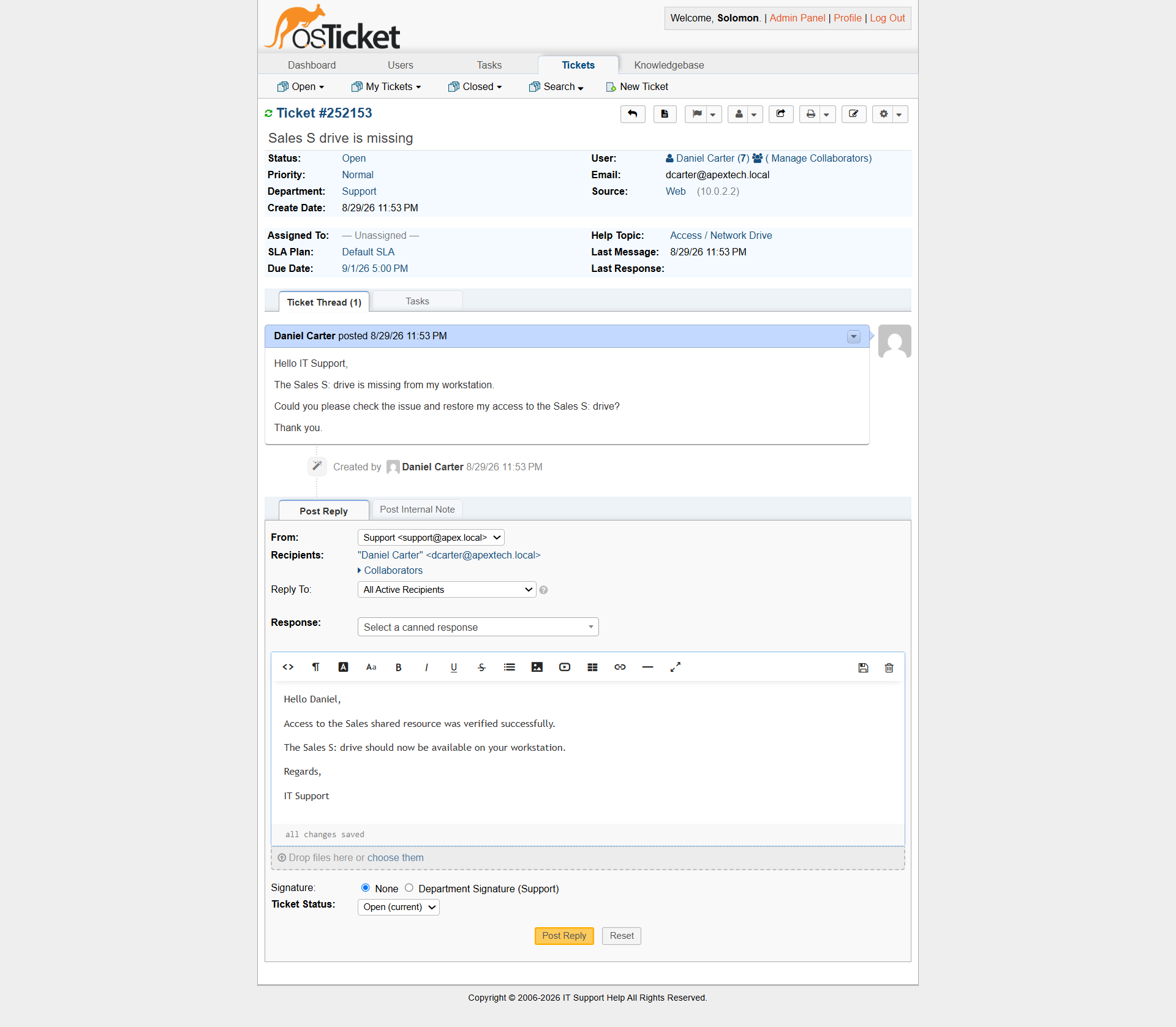The image size is (1176, 1027).
Task: Apply underline formatting in editor
Action: (x=454, y=667)
